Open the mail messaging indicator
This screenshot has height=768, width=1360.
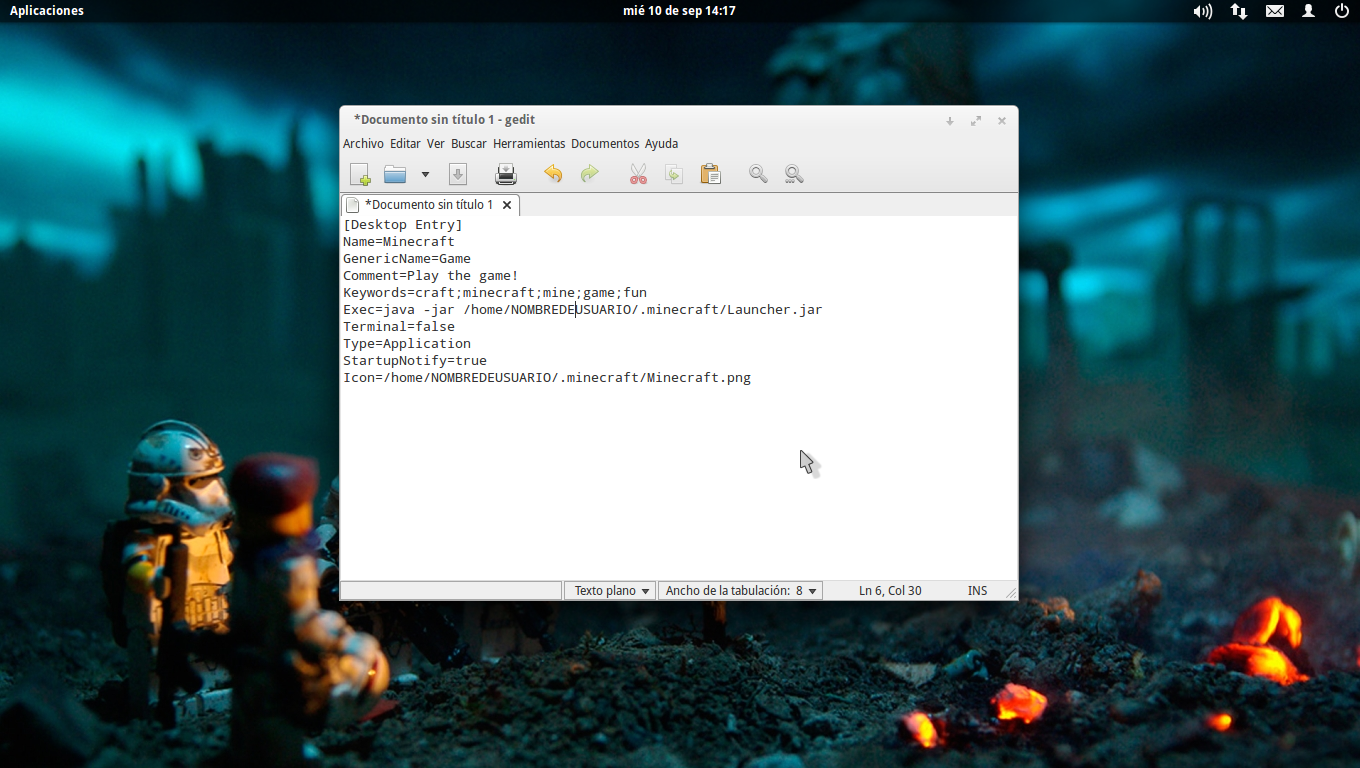(x=1275, y=11)
